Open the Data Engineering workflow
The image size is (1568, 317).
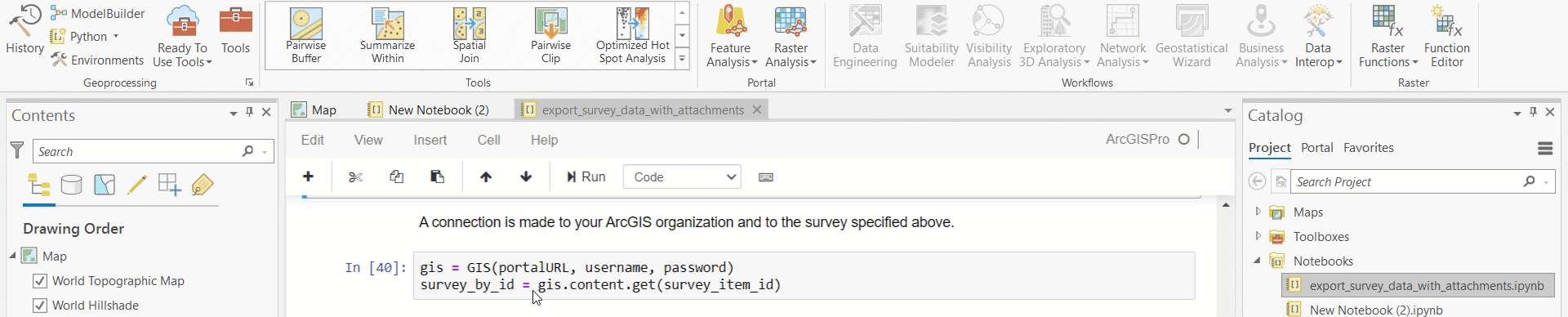(x=865, y=36)
